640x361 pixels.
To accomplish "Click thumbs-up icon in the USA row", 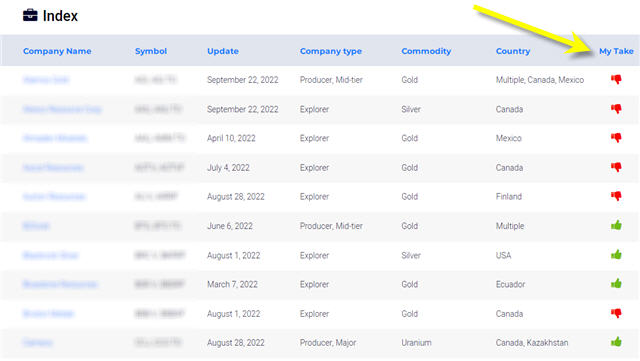I will [x=616, y=254].
